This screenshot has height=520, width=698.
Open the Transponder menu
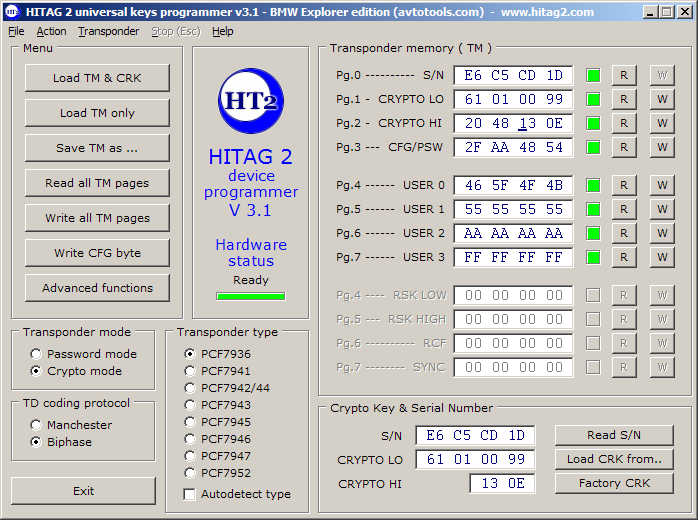click(x=109, y=31)
